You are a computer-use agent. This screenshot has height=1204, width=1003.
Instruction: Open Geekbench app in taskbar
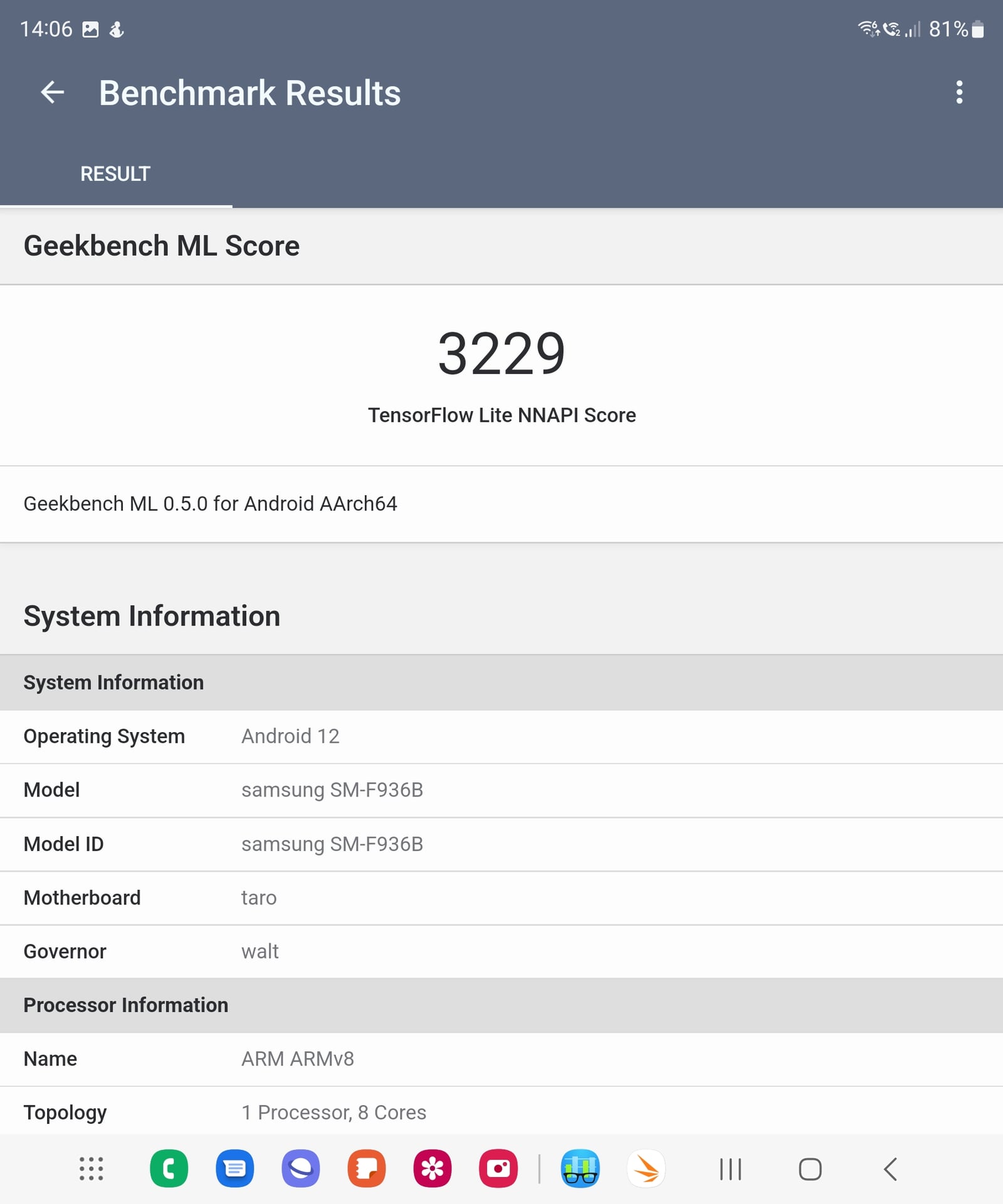(580, 1169)
